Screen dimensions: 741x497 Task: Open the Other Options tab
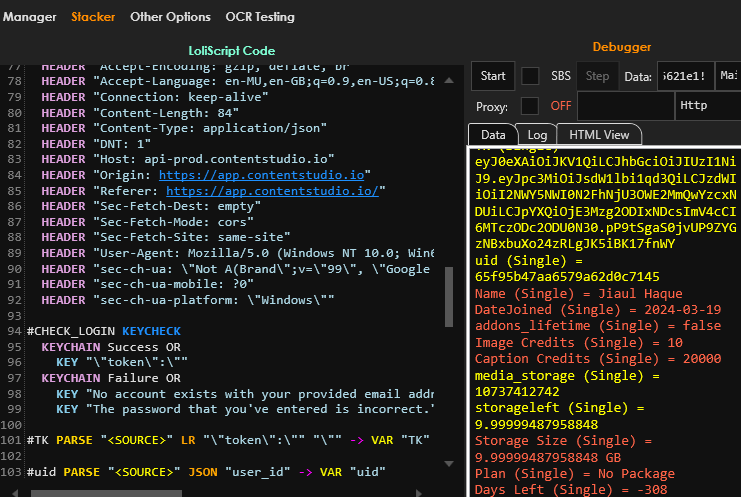coord(170,17)
